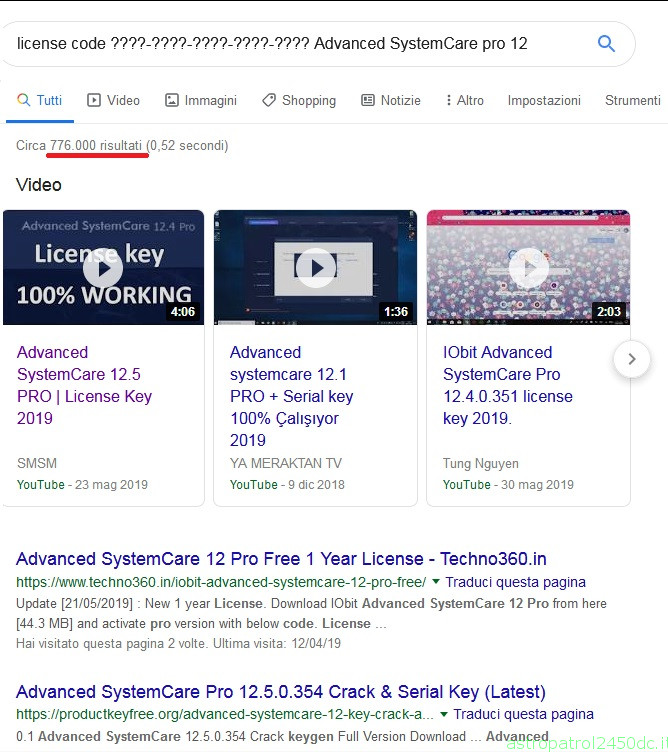
Task: Expand dropdown arrow beside techno360.in URL
Action: click(436, 582)
